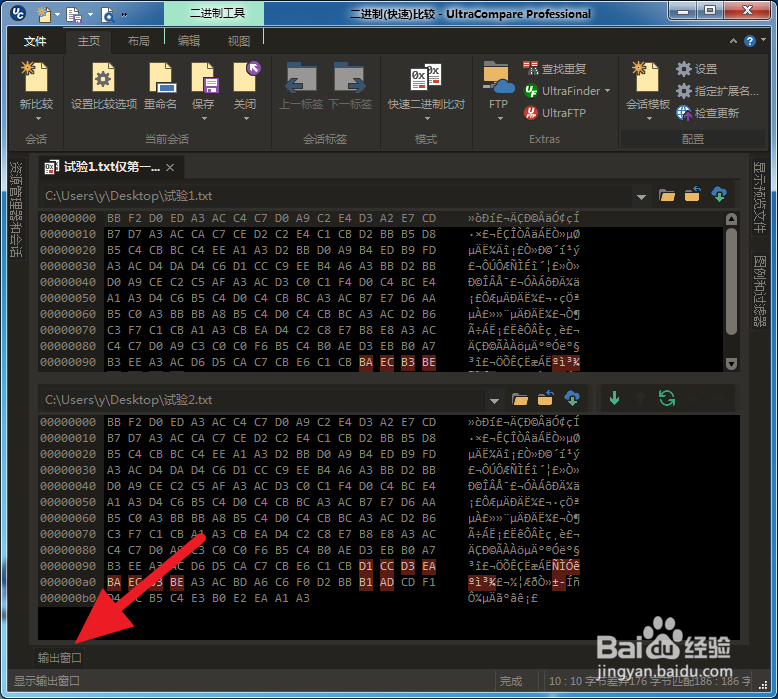The image size is (778, 699).
Task: Click the Save (保存) session icon
Action: pos(203,78)
